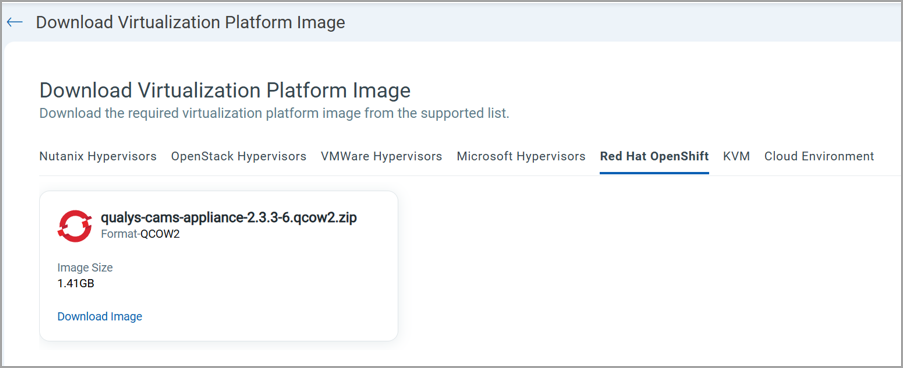Click the Download Image link

pyautogui.click(x=100, y=316)
